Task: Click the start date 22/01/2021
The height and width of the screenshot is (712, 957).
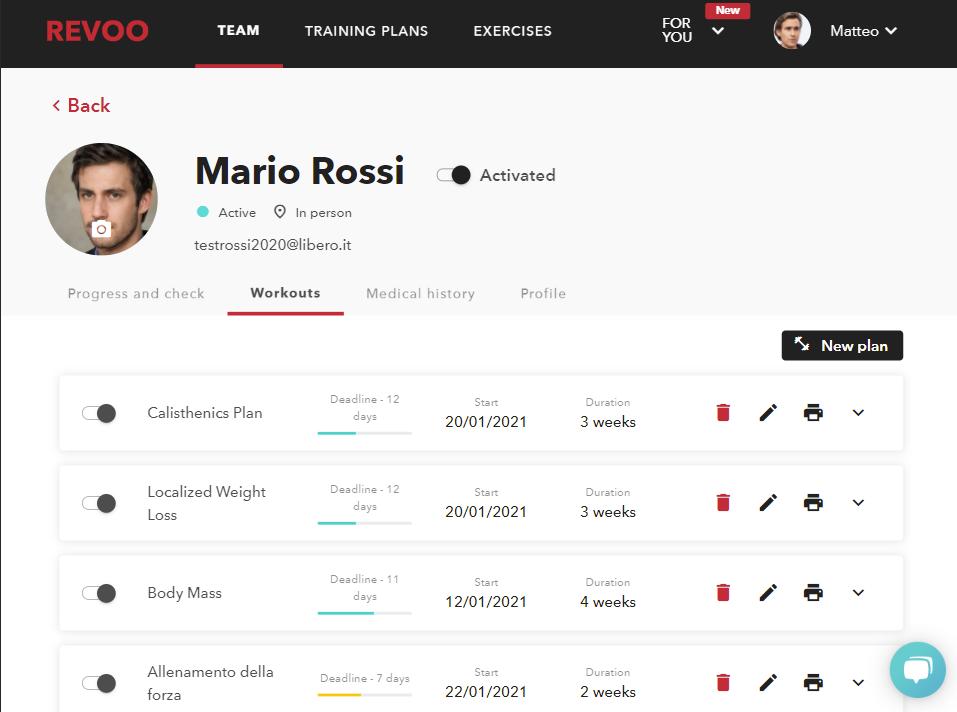Action: 486,692
